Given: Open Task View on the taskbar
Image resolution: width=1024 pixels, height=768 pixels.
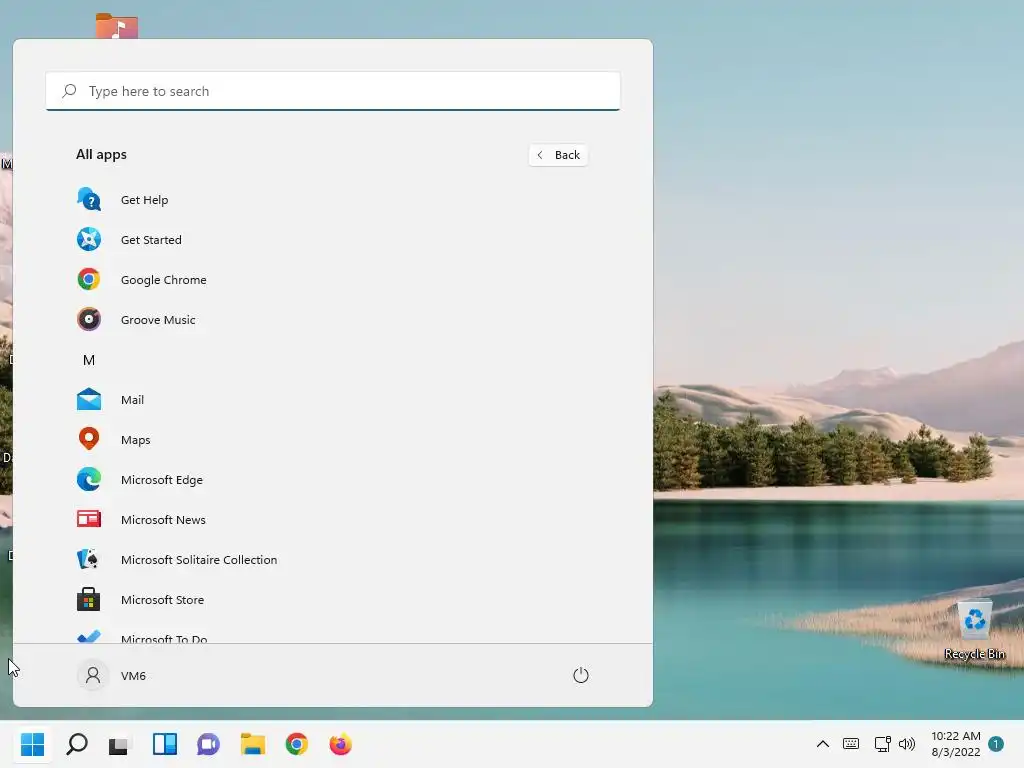Looking at the screenshot, I should click(x=120, y=744).
